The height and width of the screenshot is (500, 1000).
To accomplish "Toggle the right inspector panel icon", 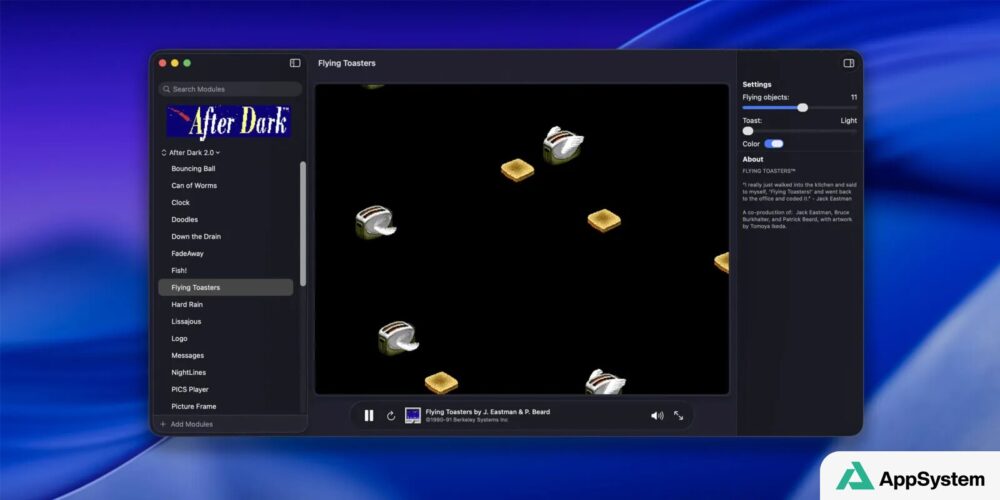I will click(x=849, y=63).
